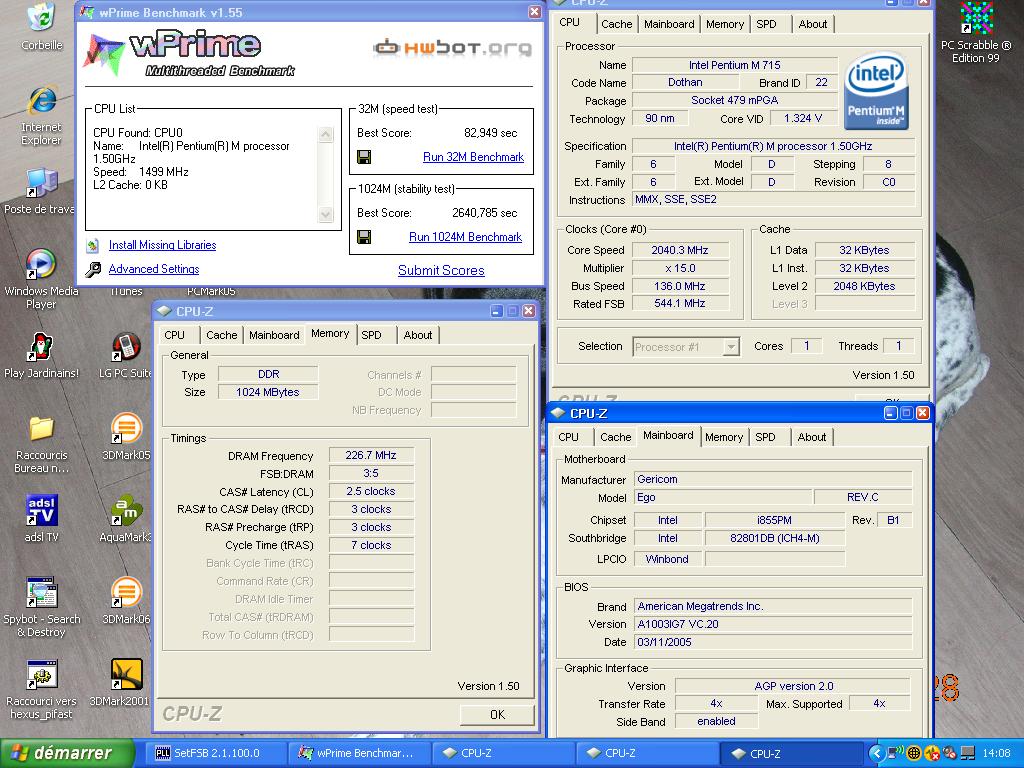Click the Intel Pentium M inside logo
Screen dimensions: 1024x768
(876, 91)
